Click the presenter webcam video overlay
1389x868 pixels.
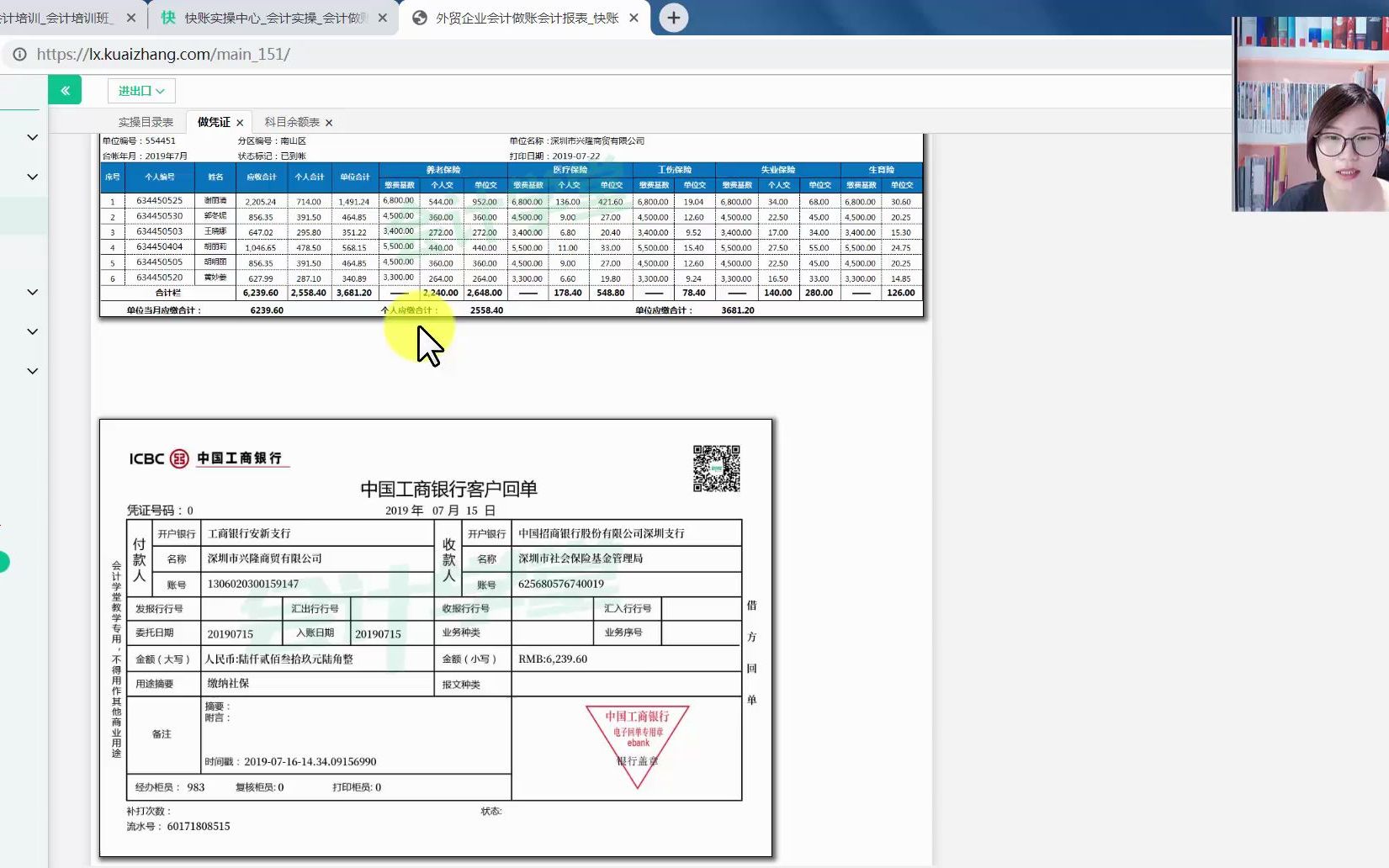(x=1310, y=114)
